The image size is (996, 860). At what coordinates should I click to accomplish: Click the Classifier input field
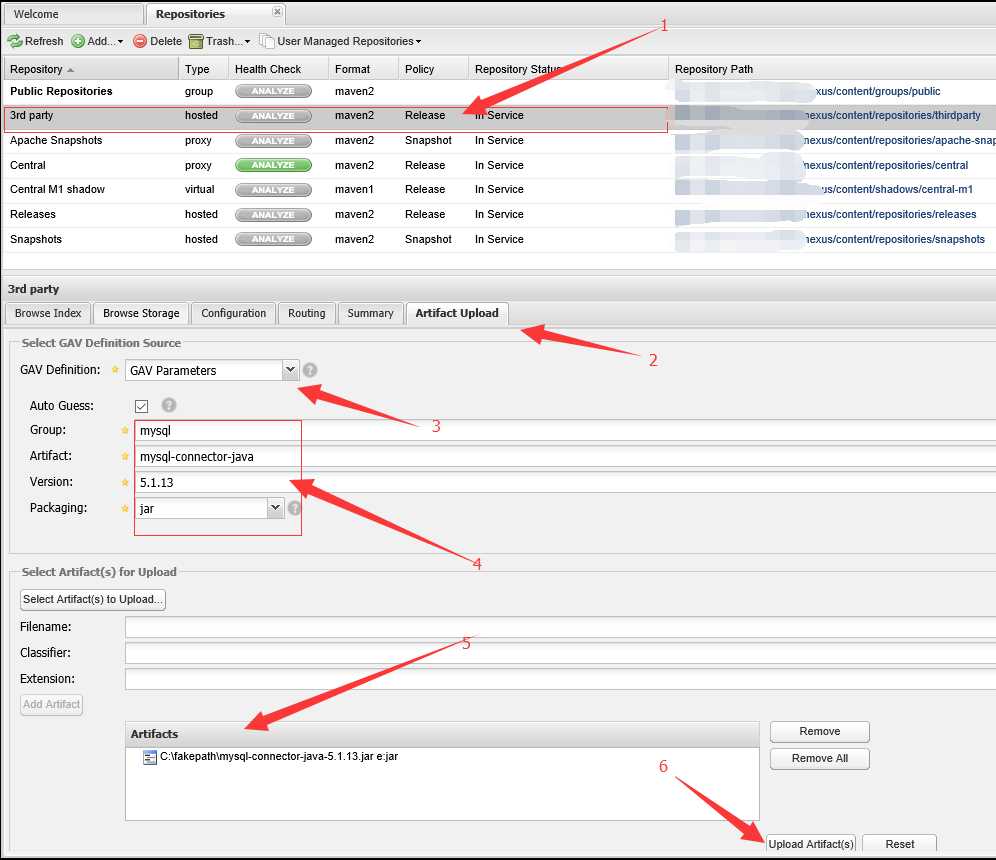[x=560, y=653]
